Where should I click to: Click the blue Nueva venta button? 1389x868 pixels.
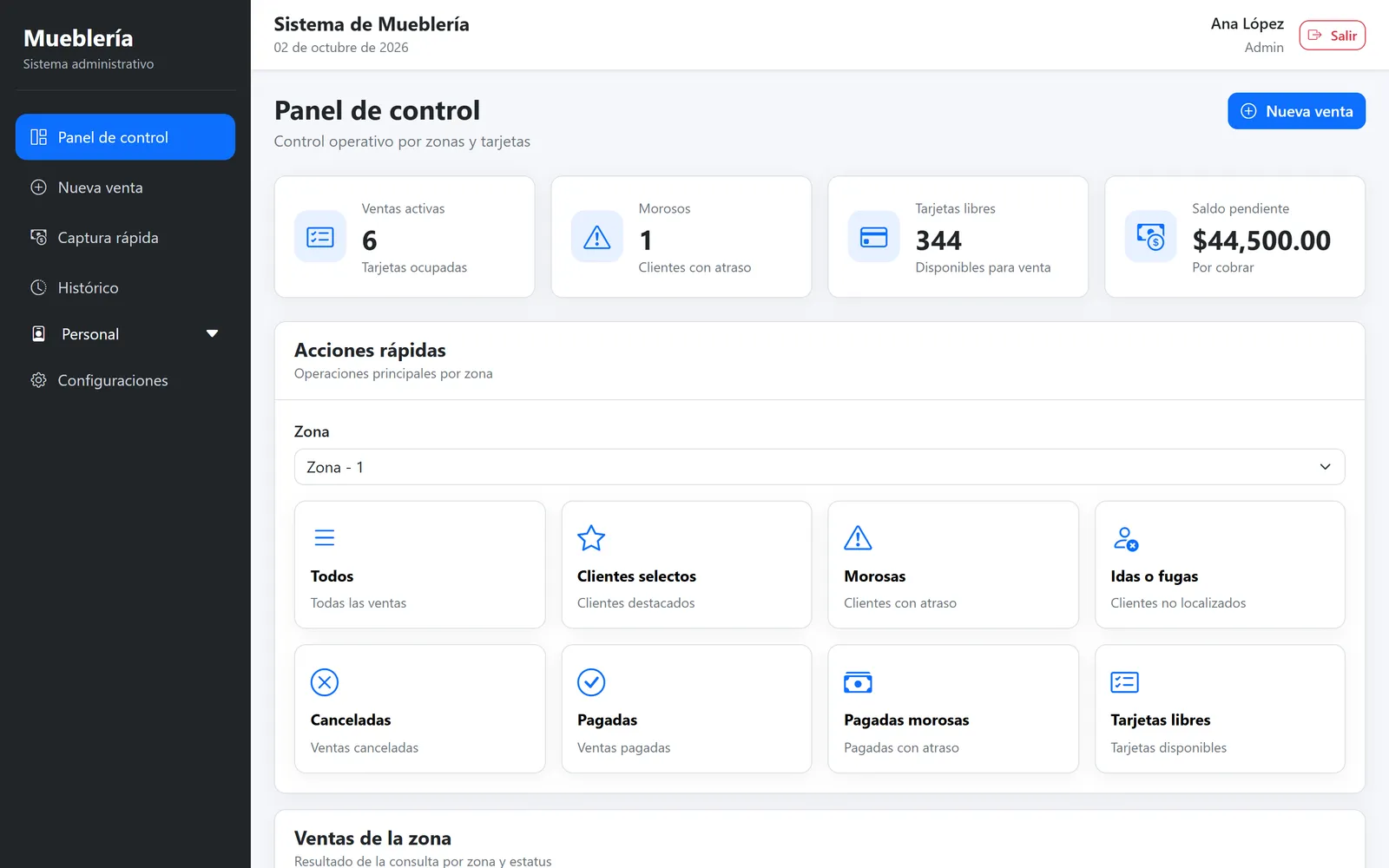(1296, 111)
